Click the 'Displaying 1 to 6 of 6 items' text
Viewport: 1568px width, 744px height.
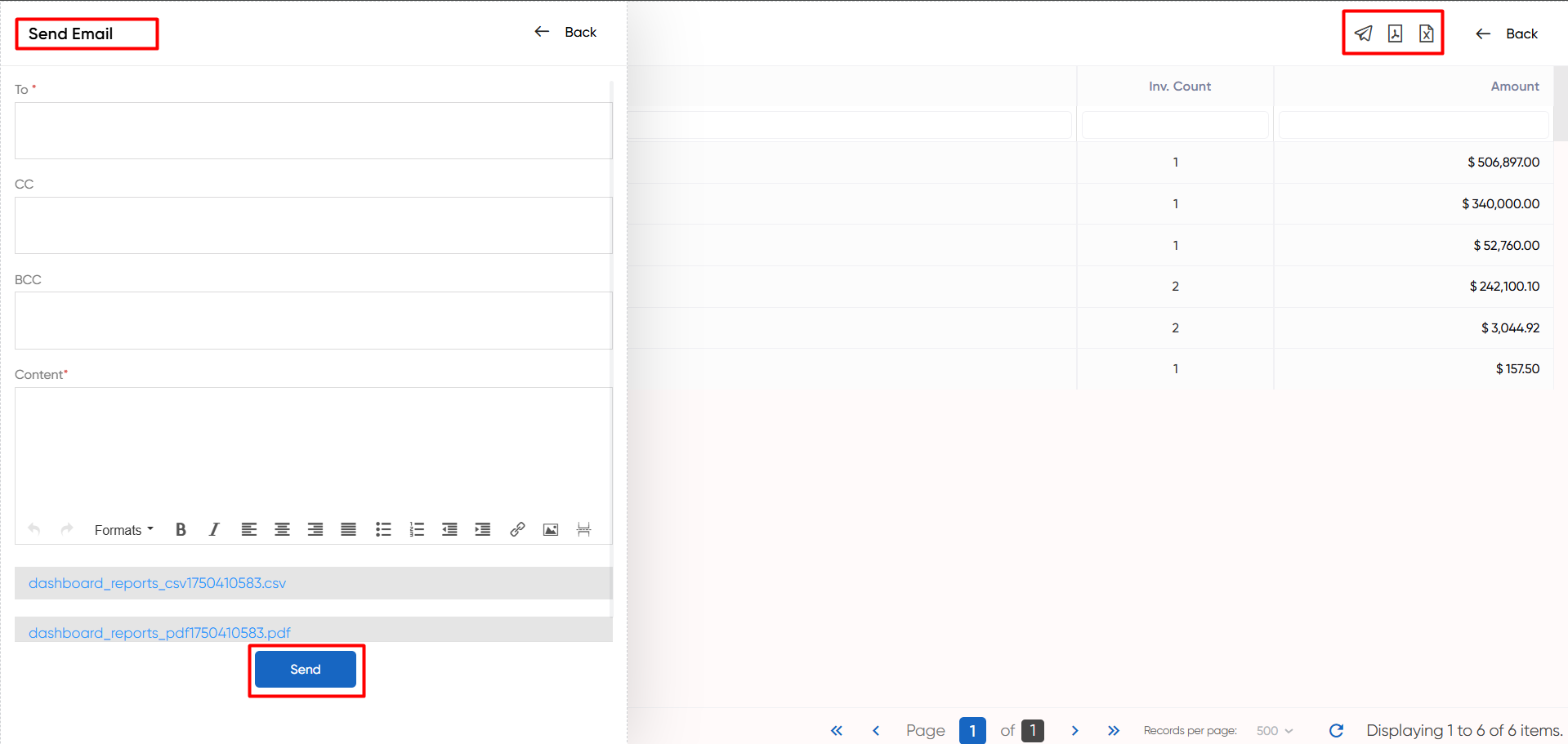click(1464, 731)
